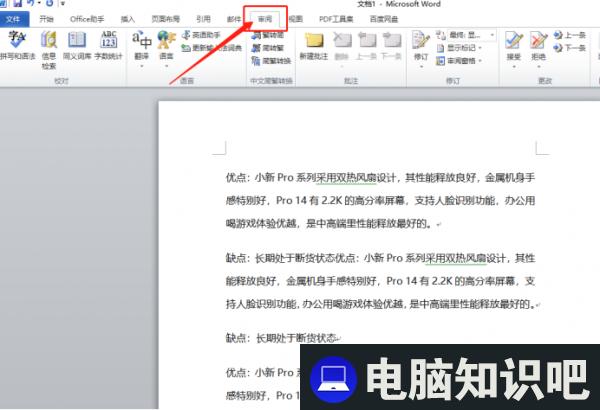Switch to the 插入 (Insert) tab
Screen dimensions: 600x410
pos(127,19)
